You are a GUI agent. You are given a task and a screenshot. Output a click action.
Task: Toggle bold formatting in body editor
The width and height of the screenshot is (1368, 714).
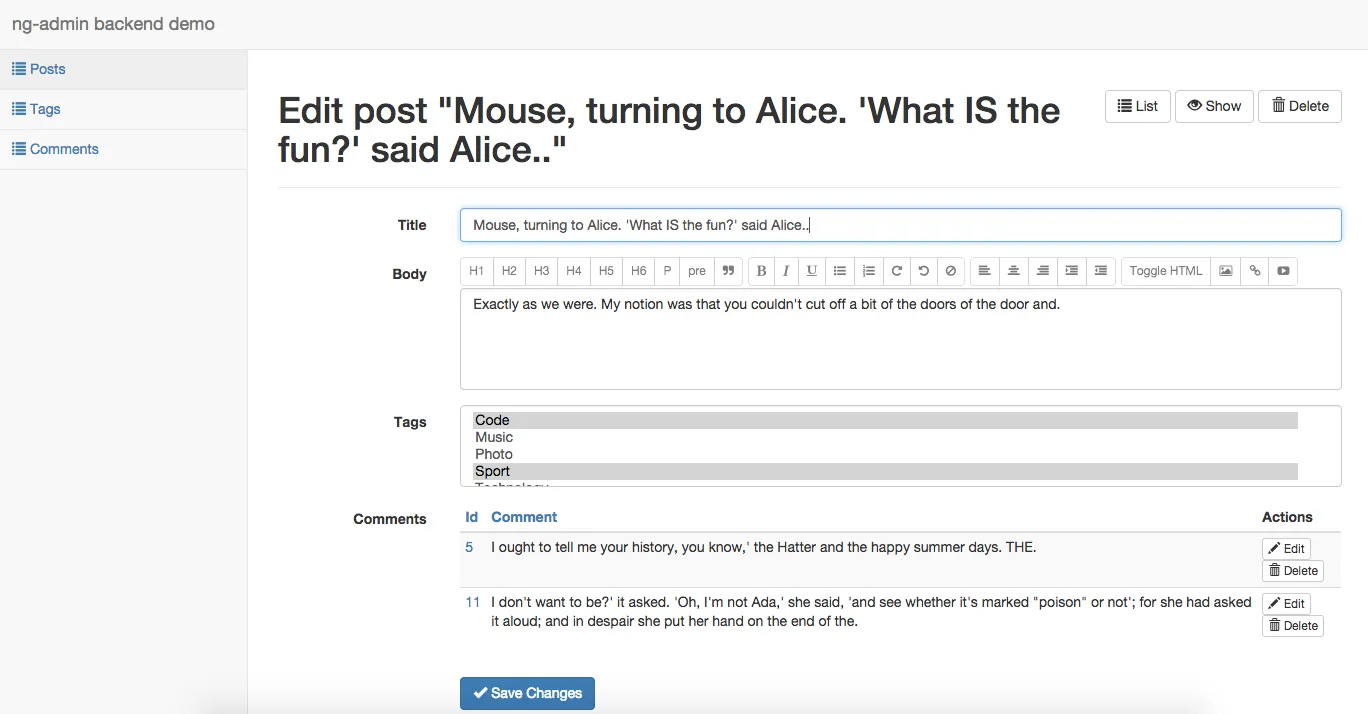[x=761, y=271]
